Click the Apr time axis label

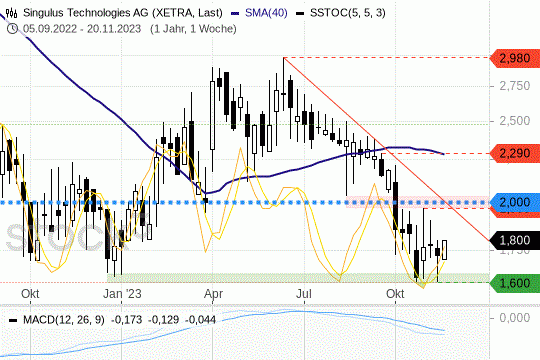214,294
